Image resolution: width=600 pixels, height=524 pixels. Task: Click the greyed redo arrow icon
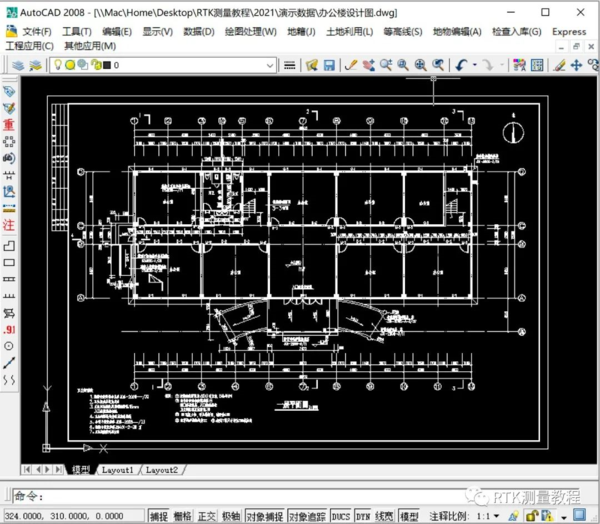coord(488,65)
